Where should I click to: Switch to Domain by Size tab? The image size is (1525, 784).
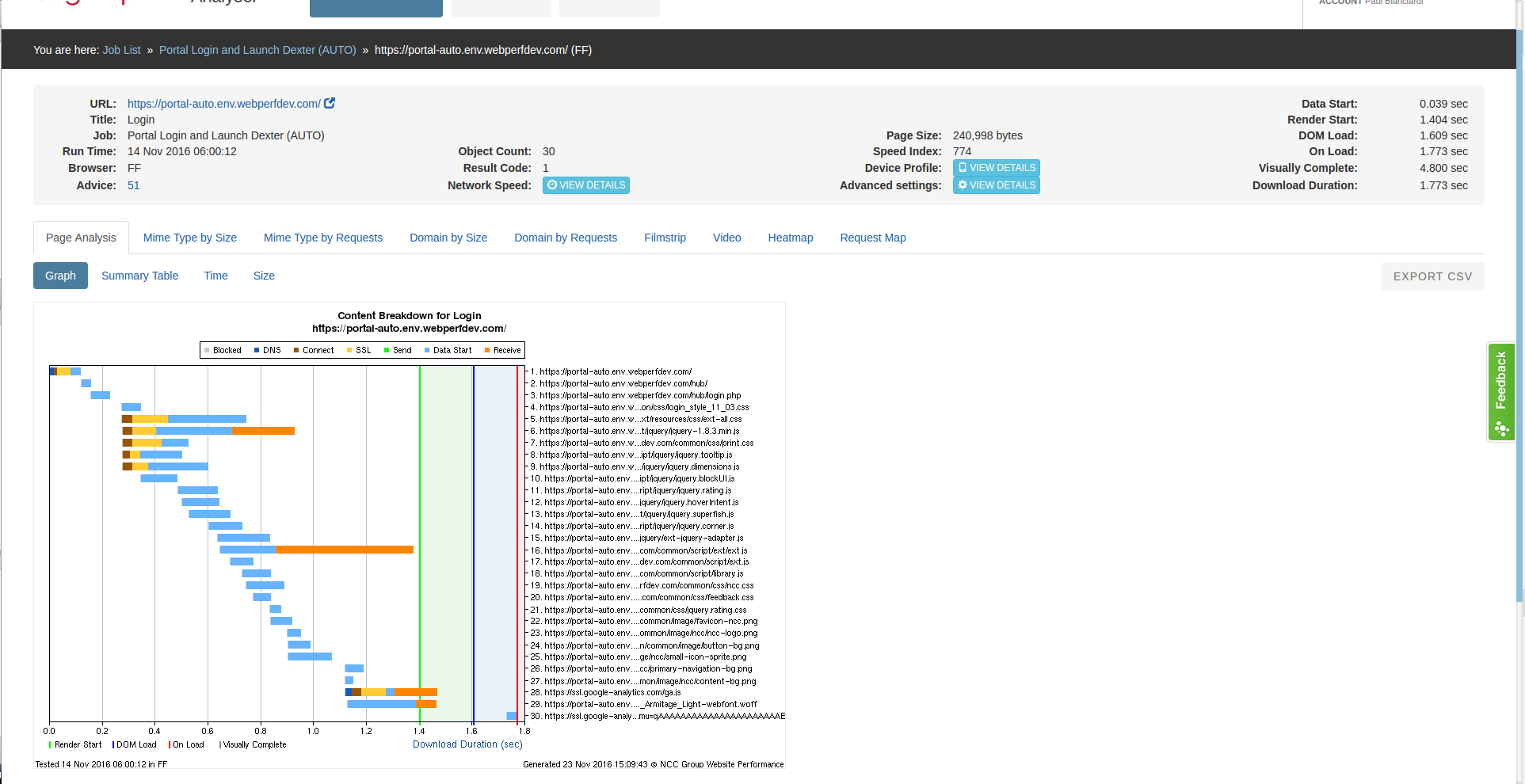point(448,238)
